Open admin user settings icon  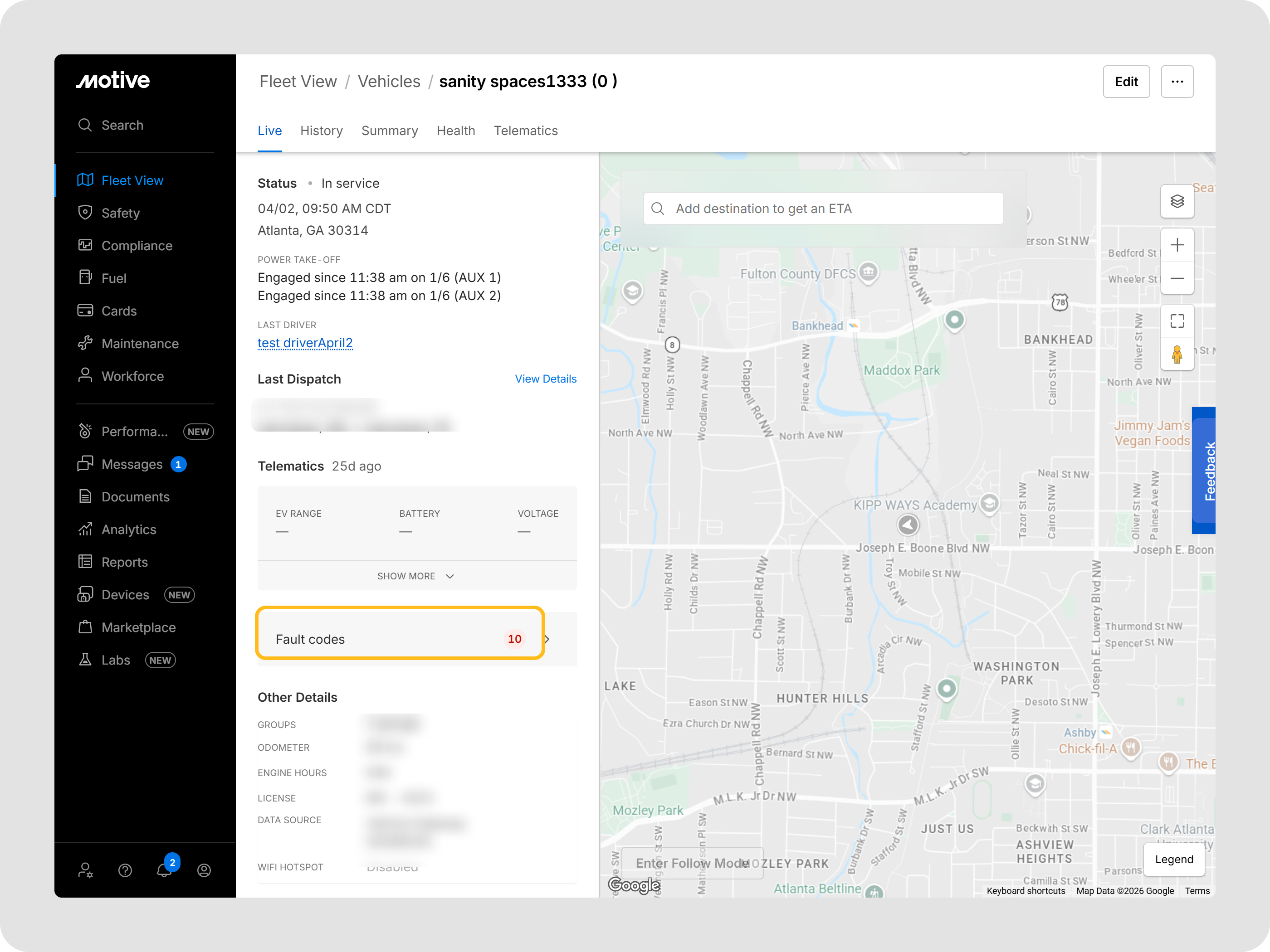click(86, 870)
